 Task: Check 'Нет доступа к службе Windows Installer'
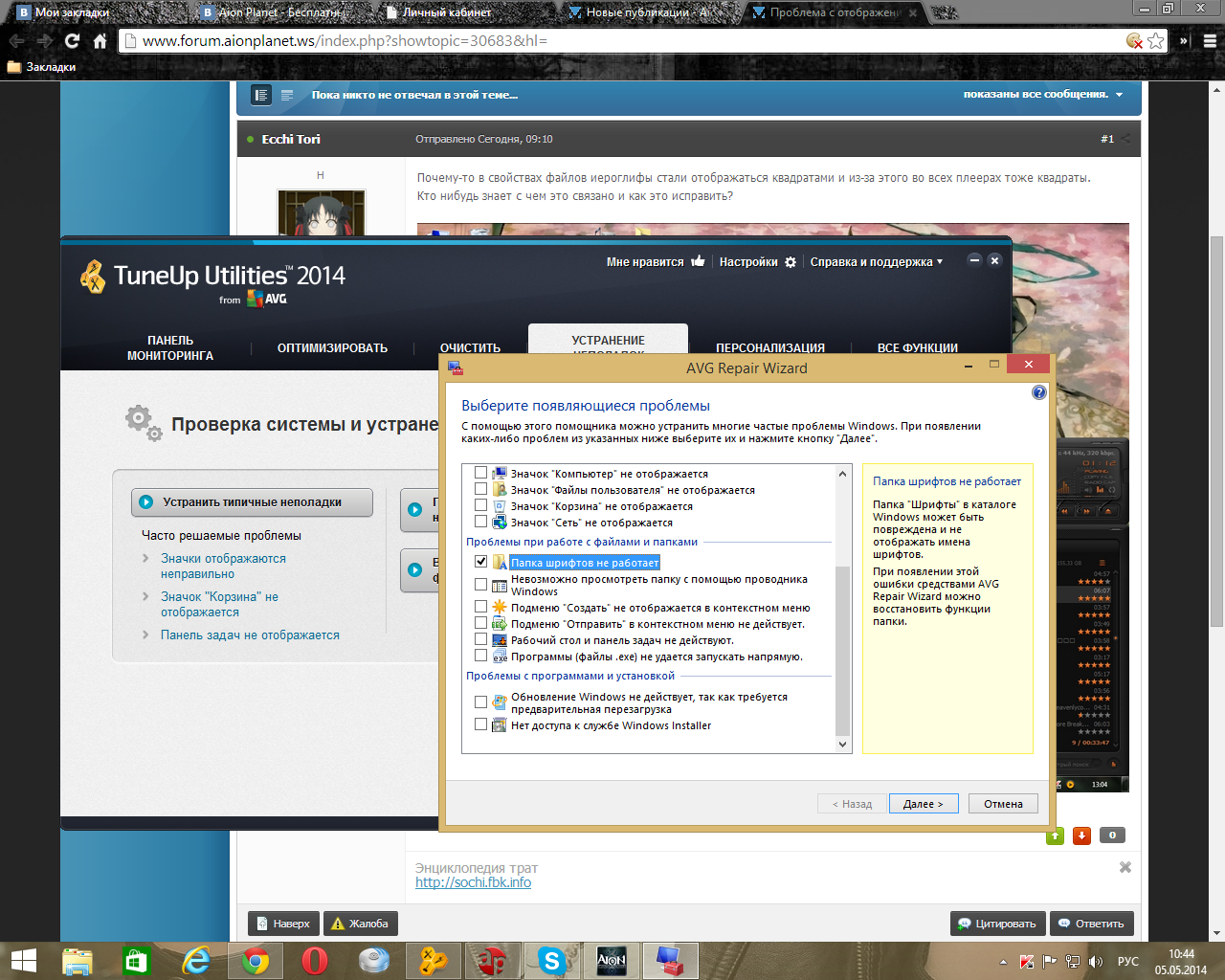coord(480,724)
